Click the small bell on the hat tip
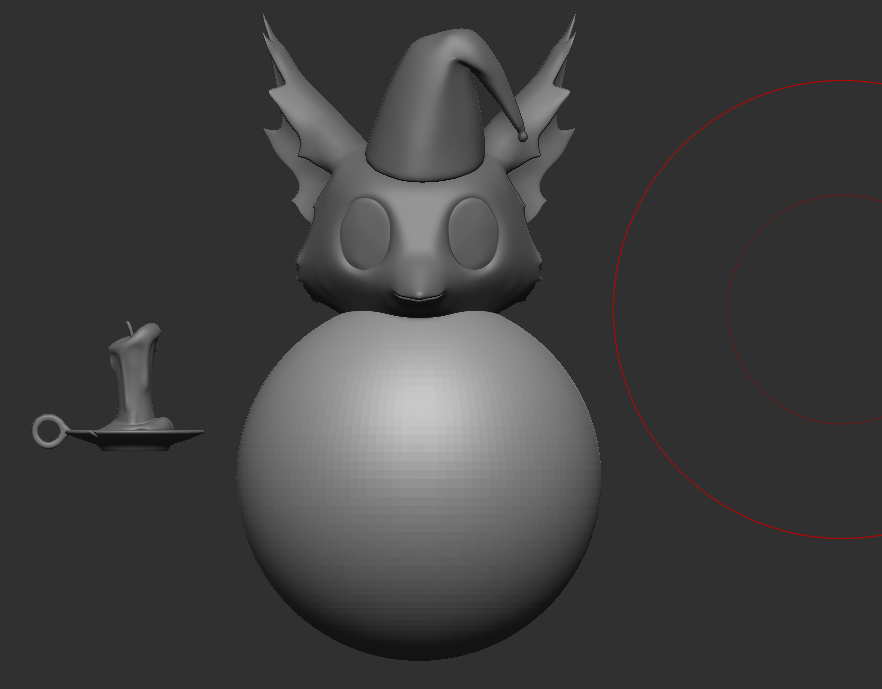 (523, 136)
